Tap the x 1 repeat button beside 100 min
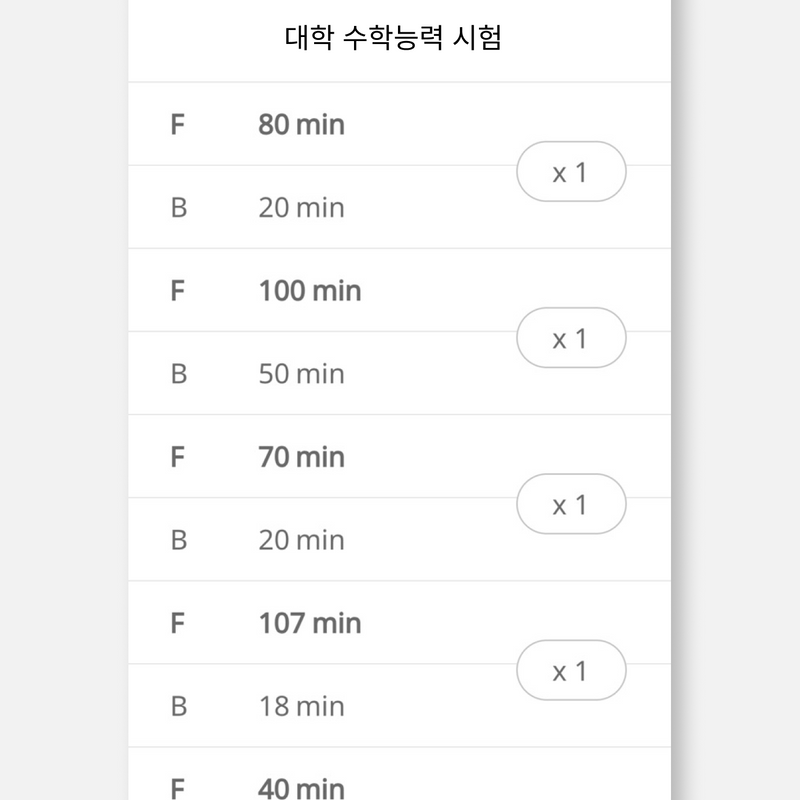 click(571, 338)
